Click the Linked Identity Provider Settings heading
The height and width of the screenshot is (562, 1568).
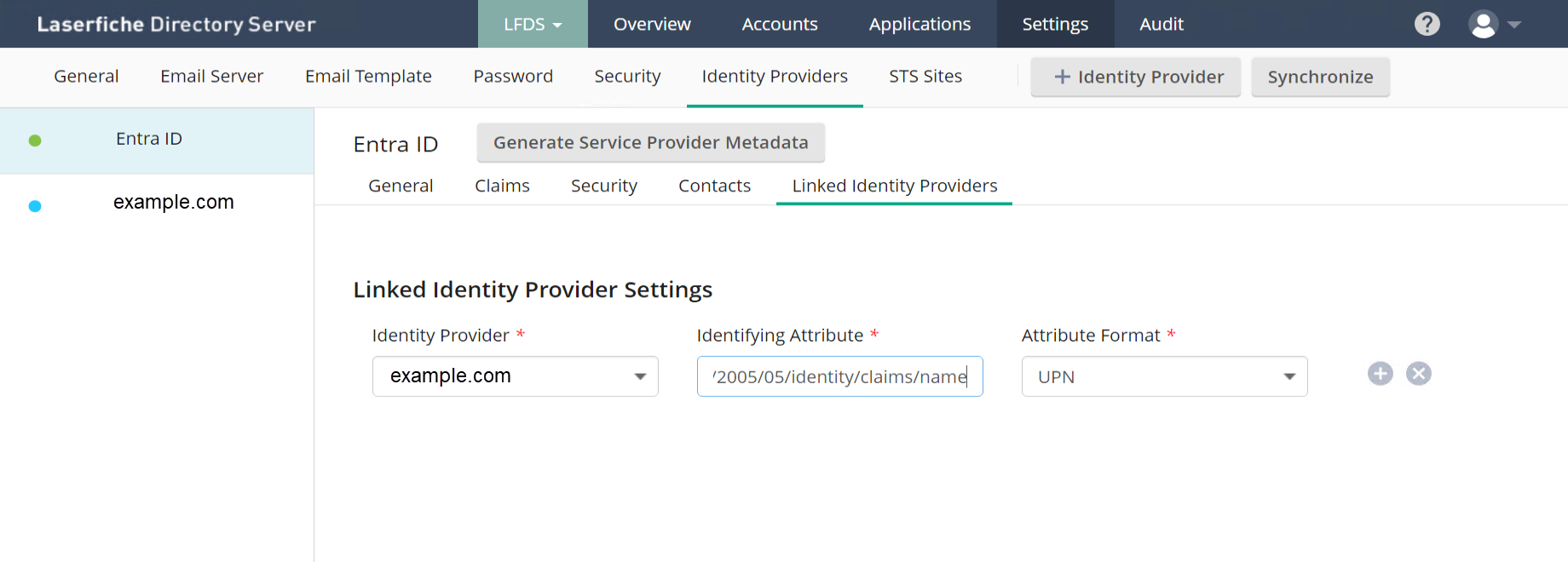533,290
